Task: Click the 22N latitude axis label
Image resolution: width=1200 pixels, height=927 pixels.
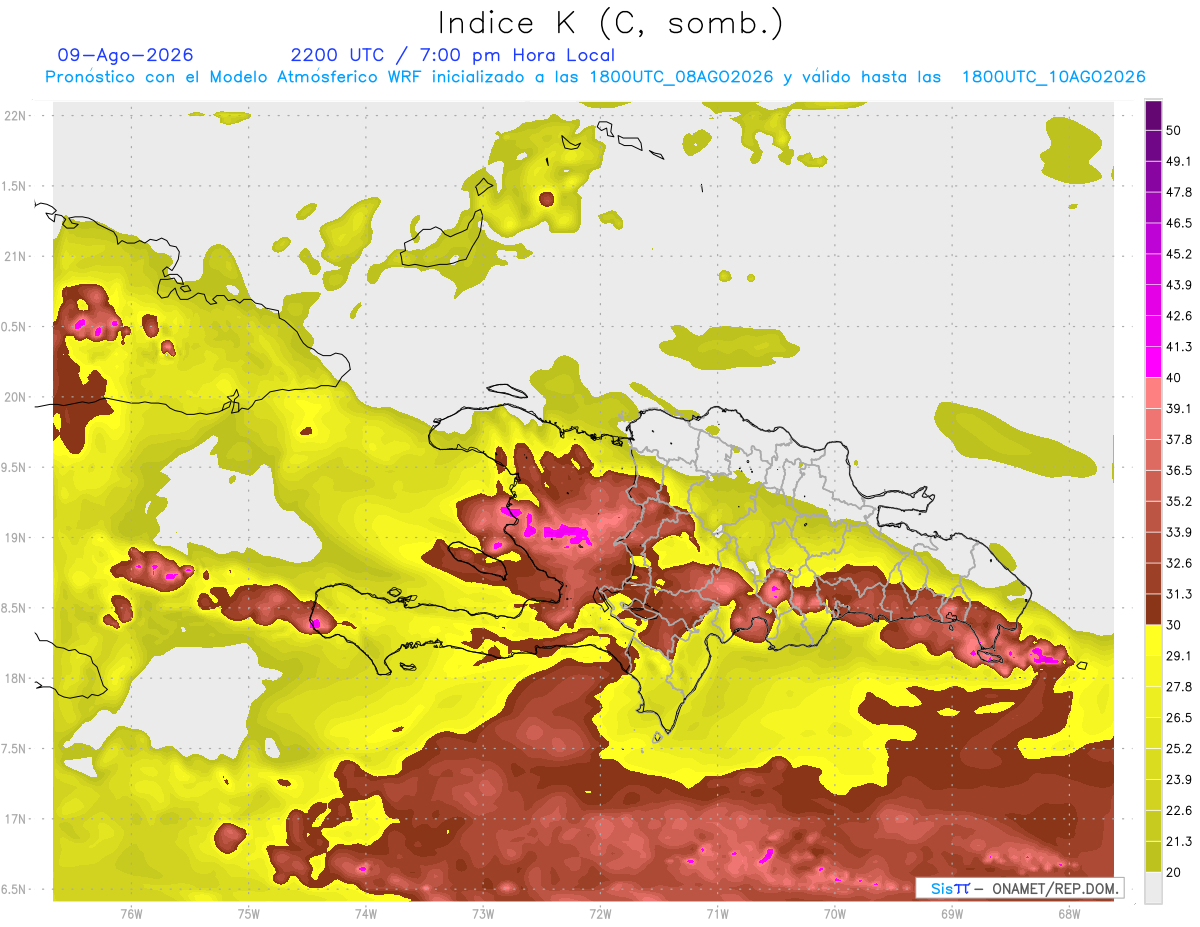Action: point(17,116)
